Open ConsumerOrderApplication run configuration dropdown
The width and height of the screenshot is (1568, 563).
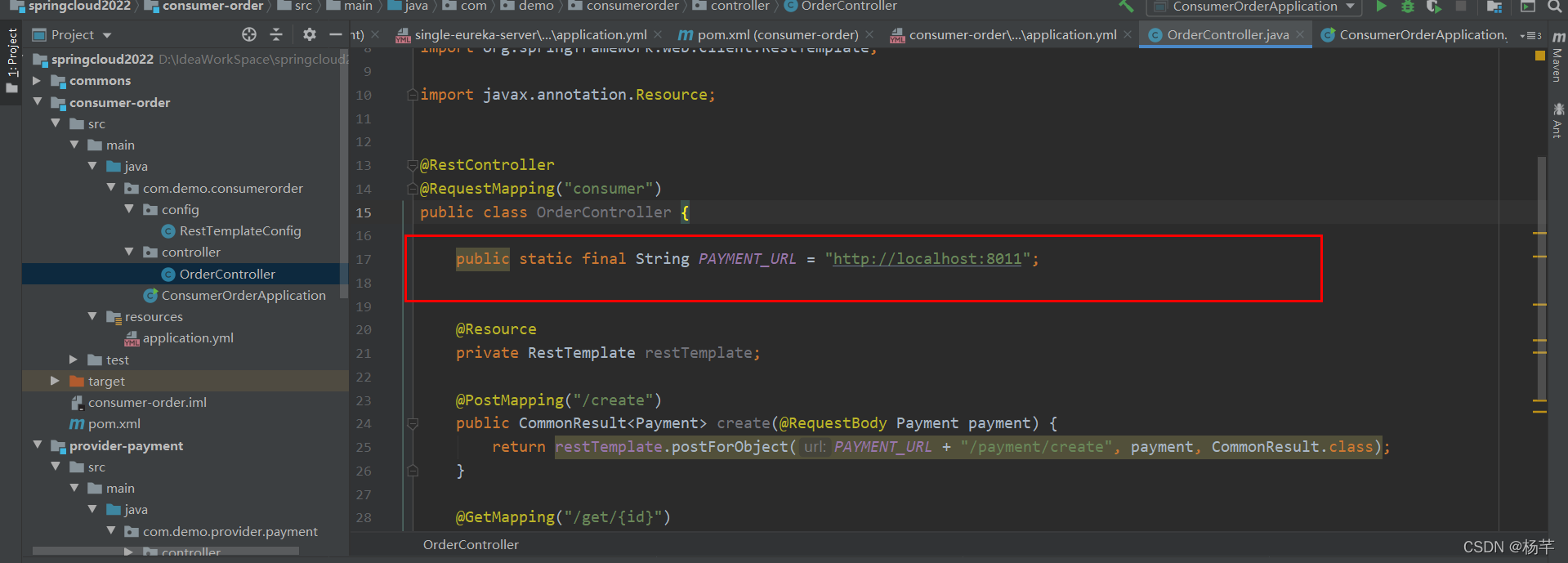(1254, 7)
